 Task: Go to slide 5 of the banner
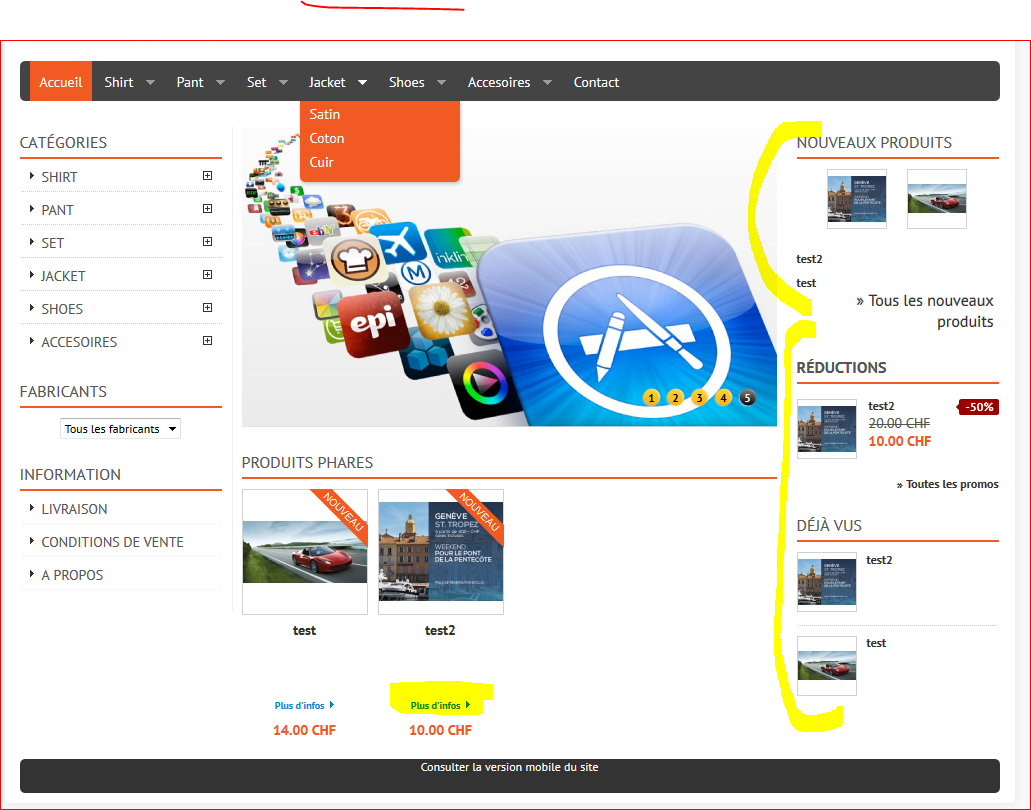tap(747, 398)
